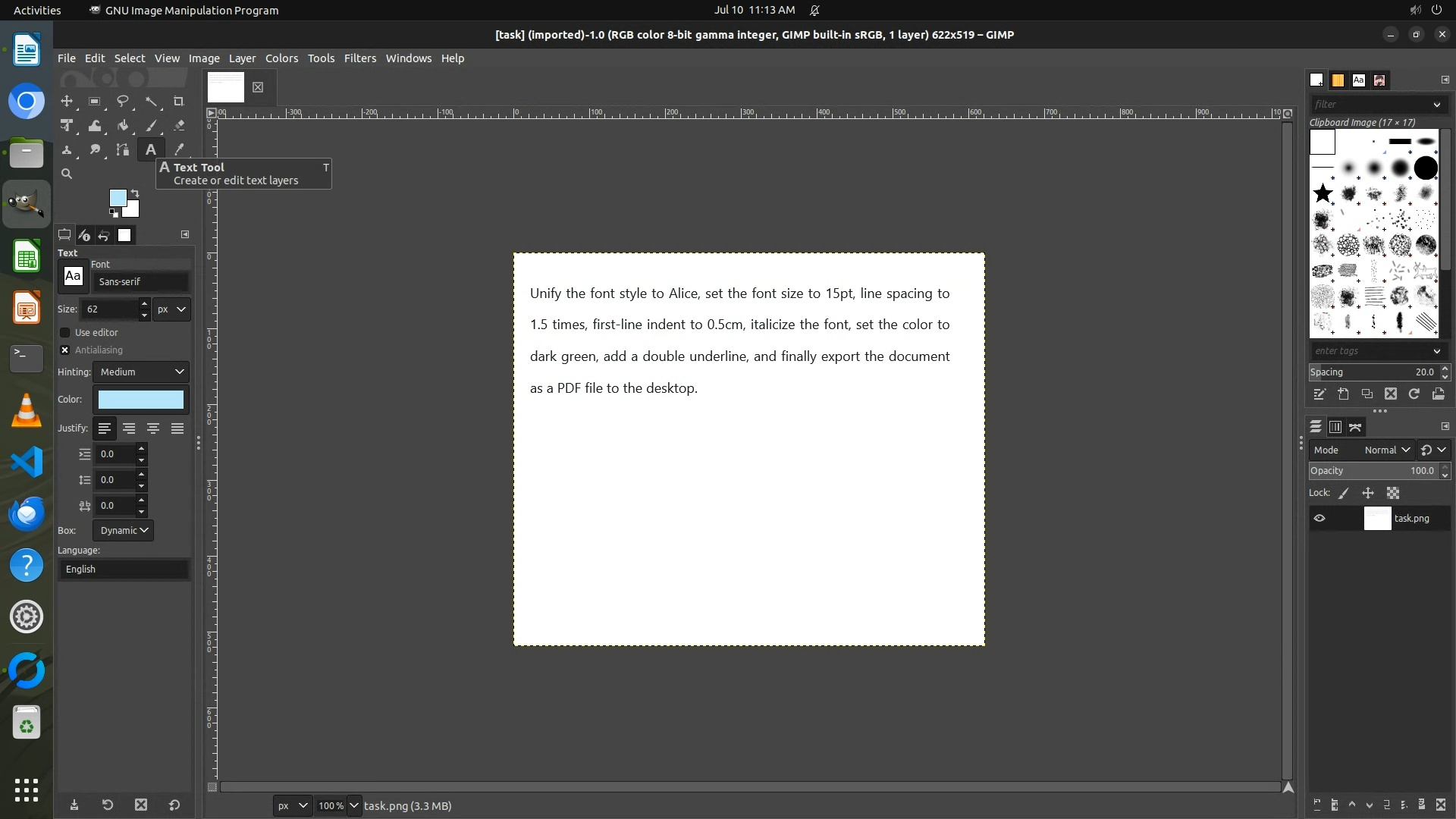Hide the task.png layer with eye icon

click(x=1319, y=519)
